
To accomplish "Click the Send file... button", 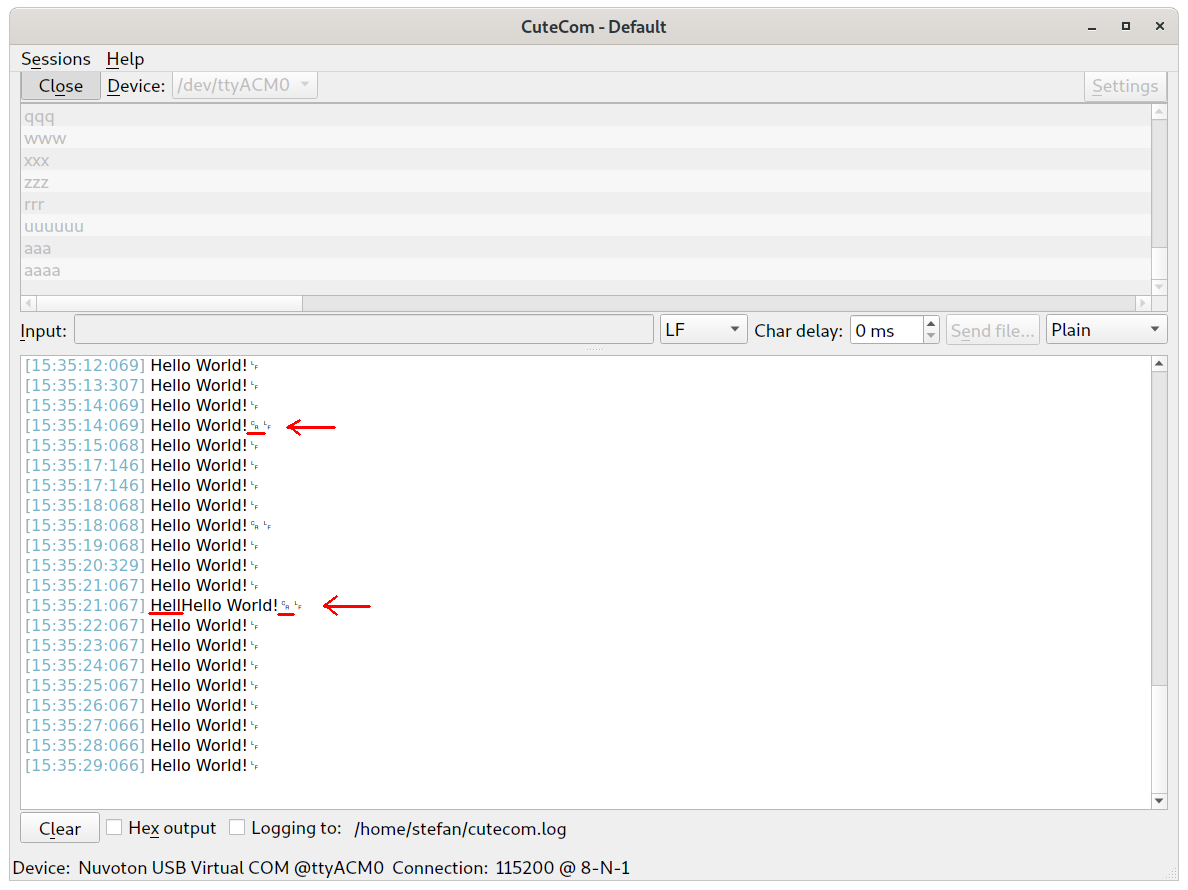I will pos(993,330).
